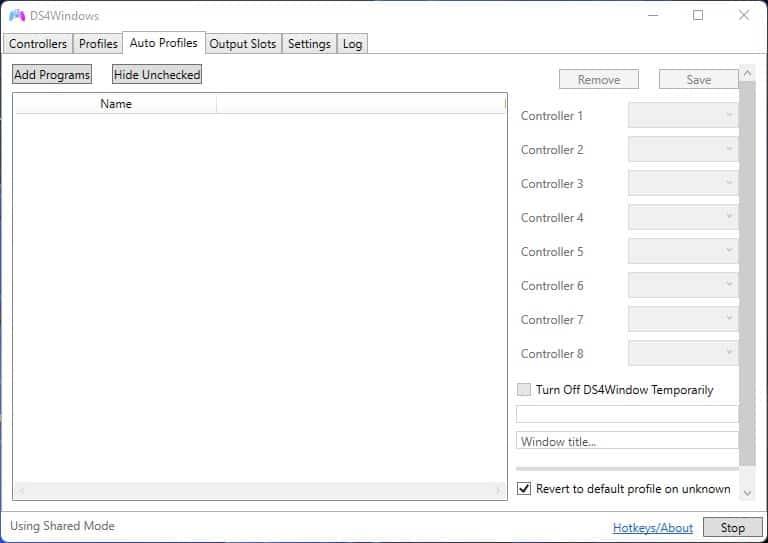
Task: Select the Auto Profiles tab
Action: coord(164,43)
